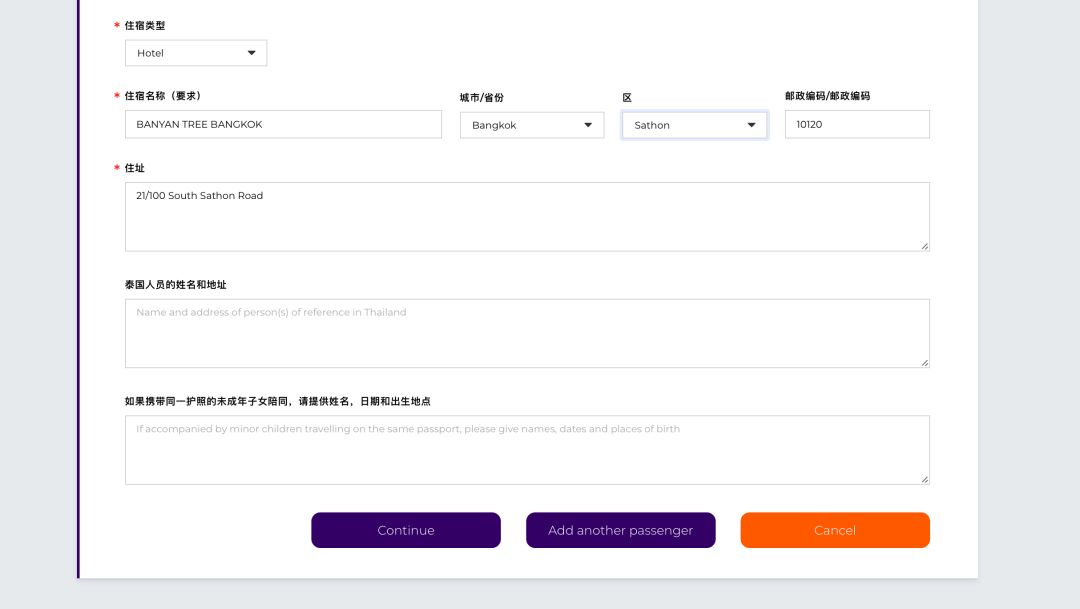The width and height of the screenshot is (1080, 609).
Task: Focus the postal code field showing 10120
Action: pyautogui.click(x=857, y=125)
